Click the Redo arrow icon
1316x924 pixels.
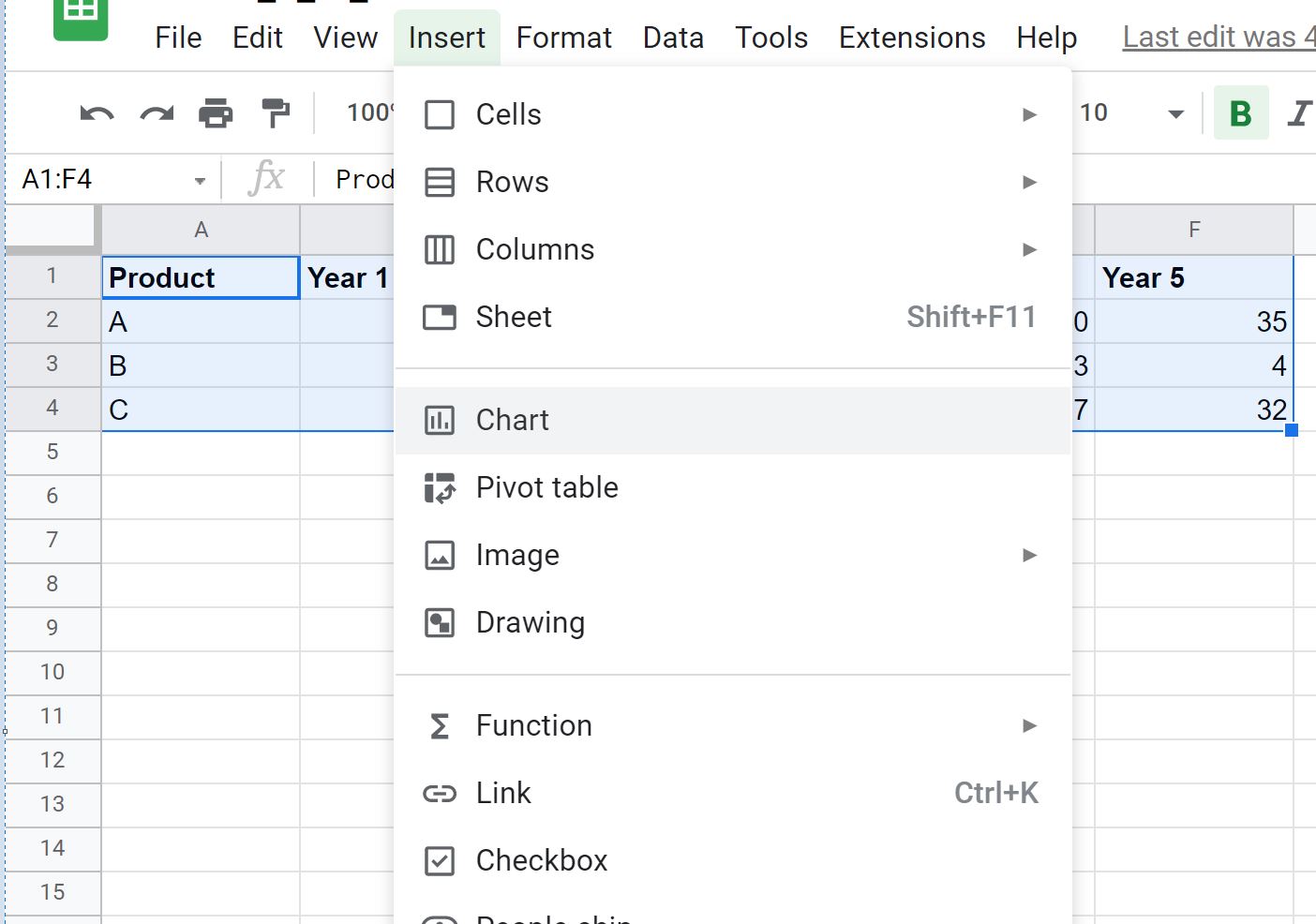[x=157, y=114]
